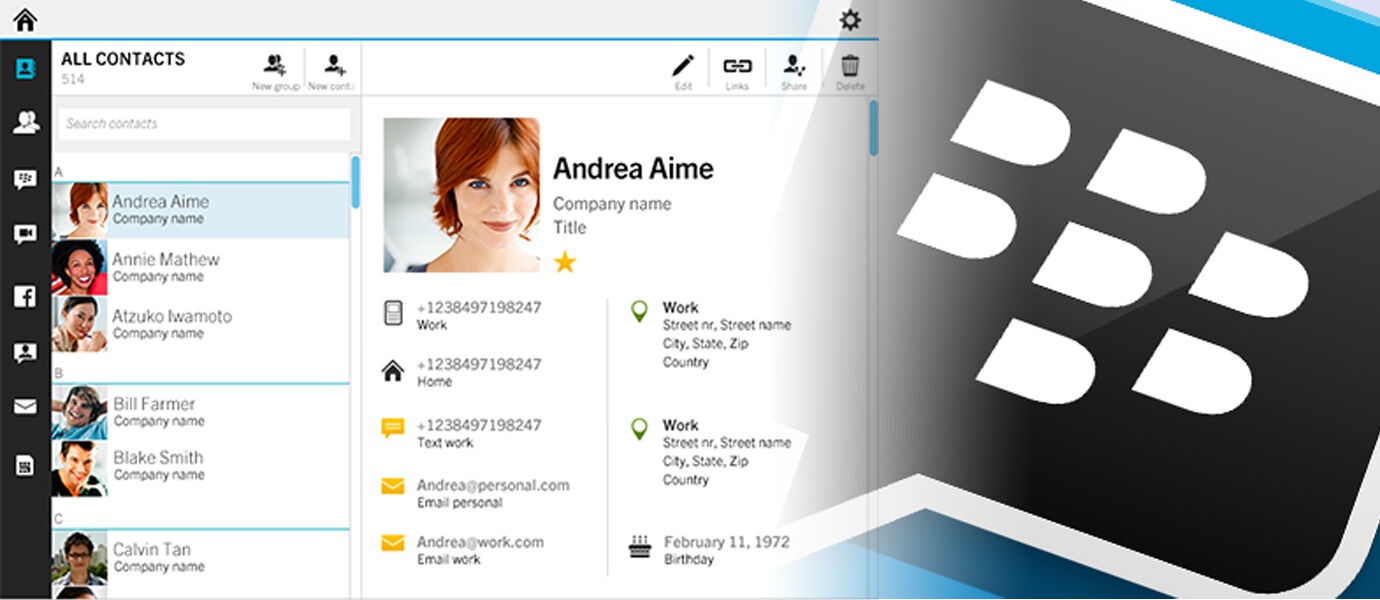Delete contact with the trash icon

pos(850,72)
